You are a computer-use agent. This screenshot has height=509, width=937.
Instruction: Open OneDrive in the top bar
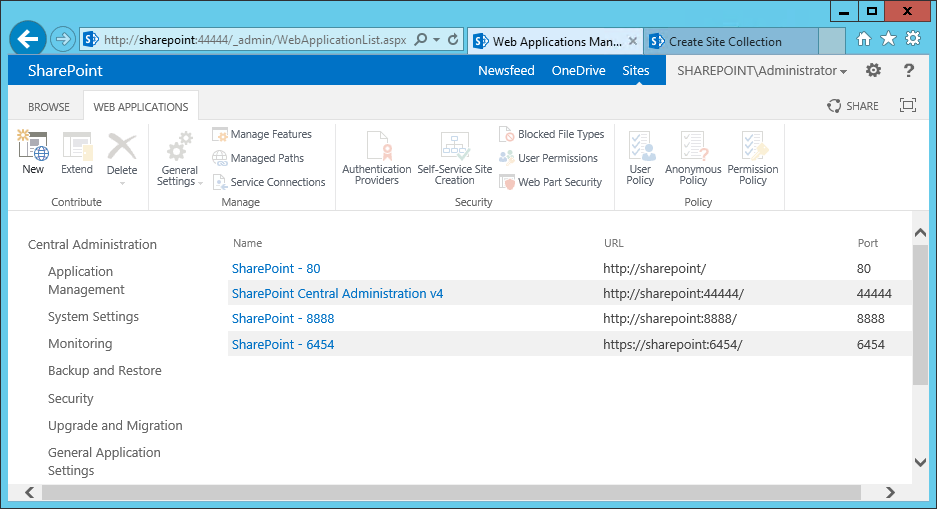pyautogui.click(x=578, y=70)
